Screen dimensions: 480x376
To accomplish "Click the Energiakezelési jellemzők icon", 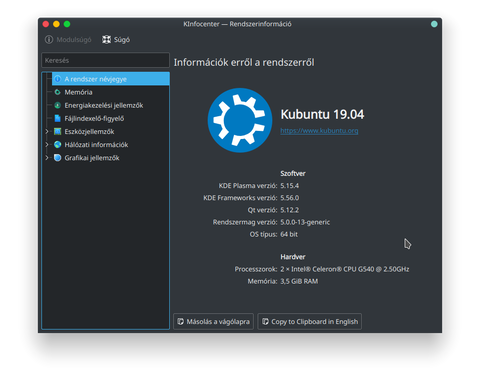I will (x=58, y=105).
